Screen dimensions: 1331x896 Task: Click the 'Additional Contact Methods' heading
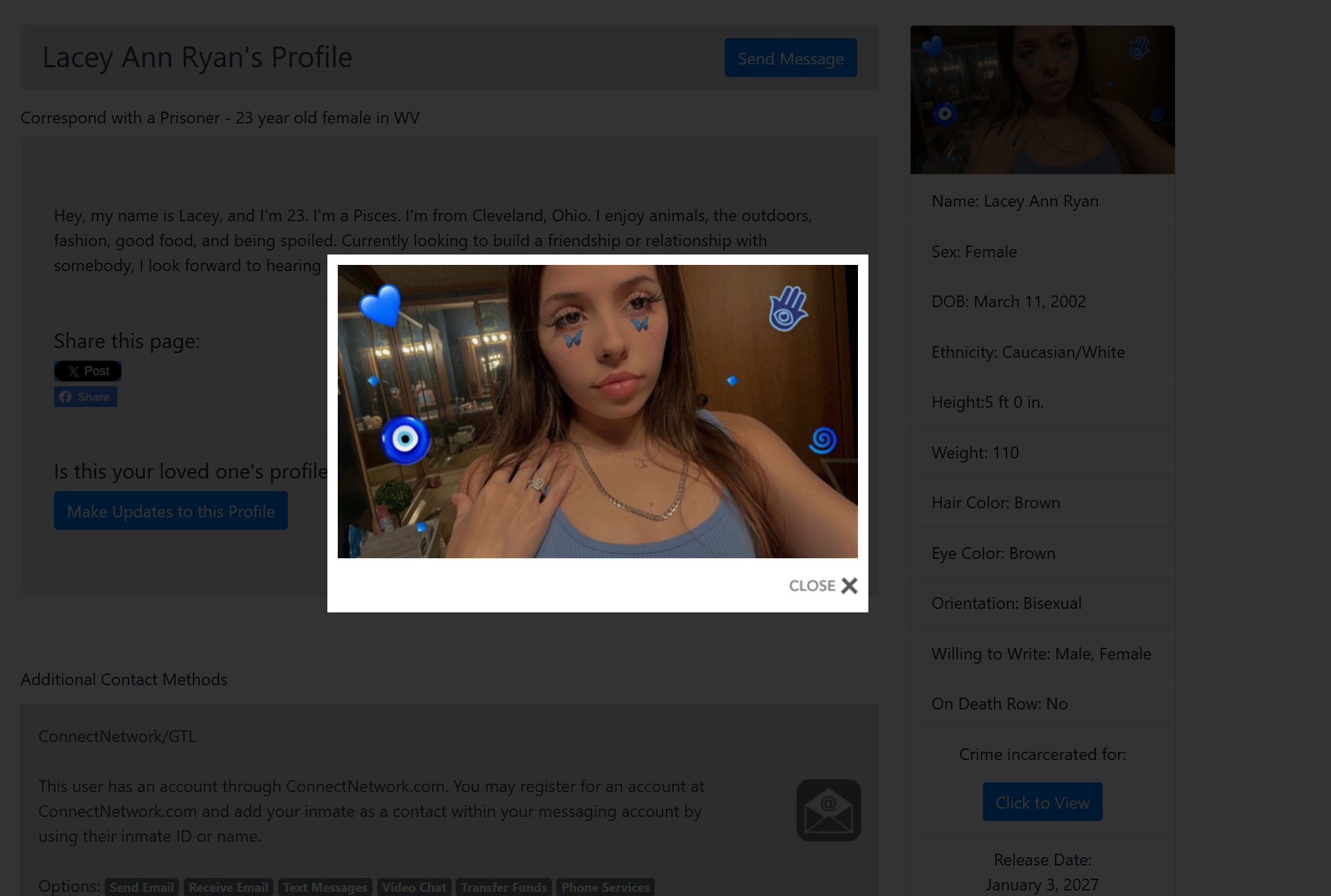pyautogui.click(x=124, y=680)
